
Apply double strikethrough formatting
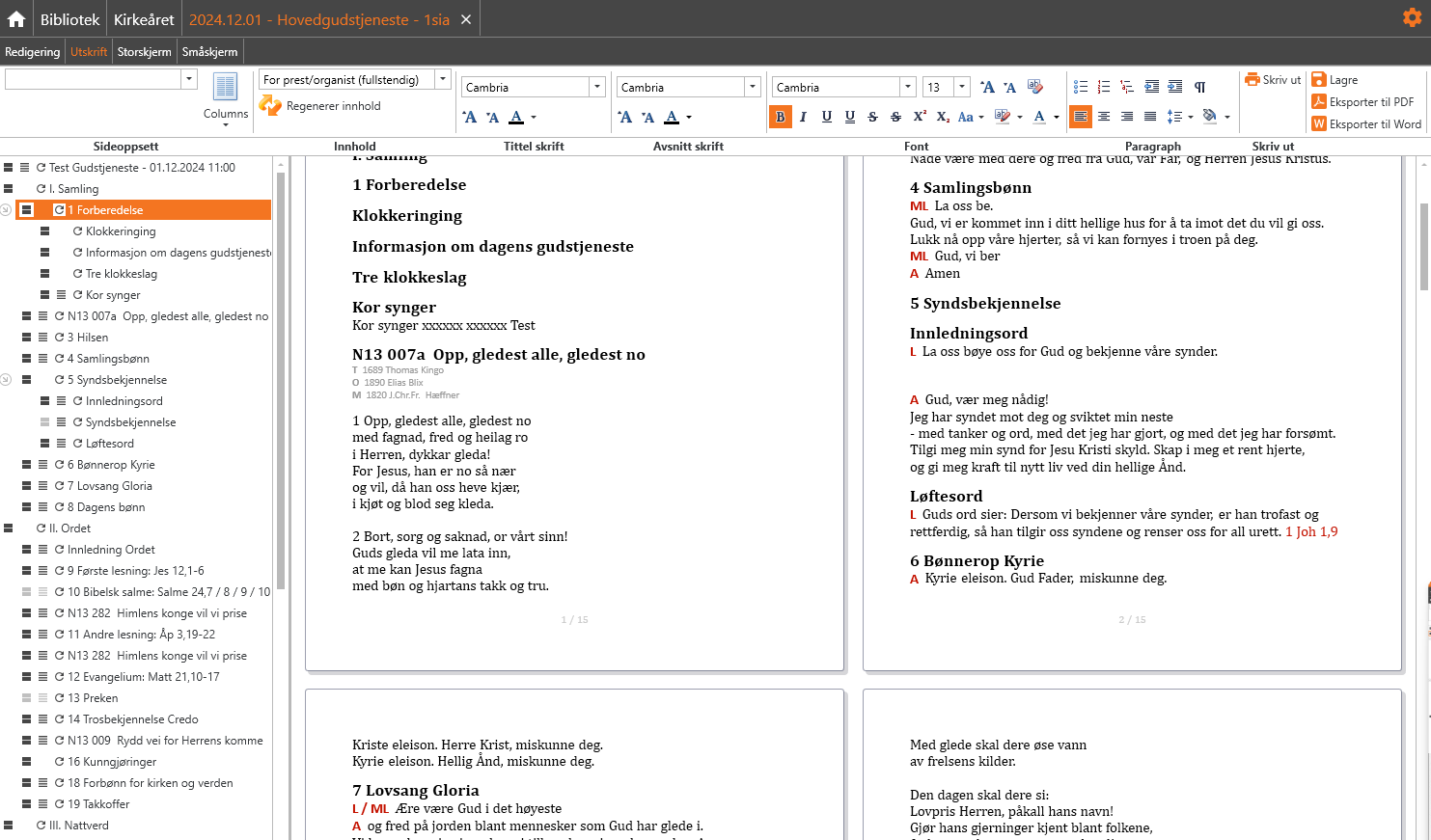pos(895,117)
